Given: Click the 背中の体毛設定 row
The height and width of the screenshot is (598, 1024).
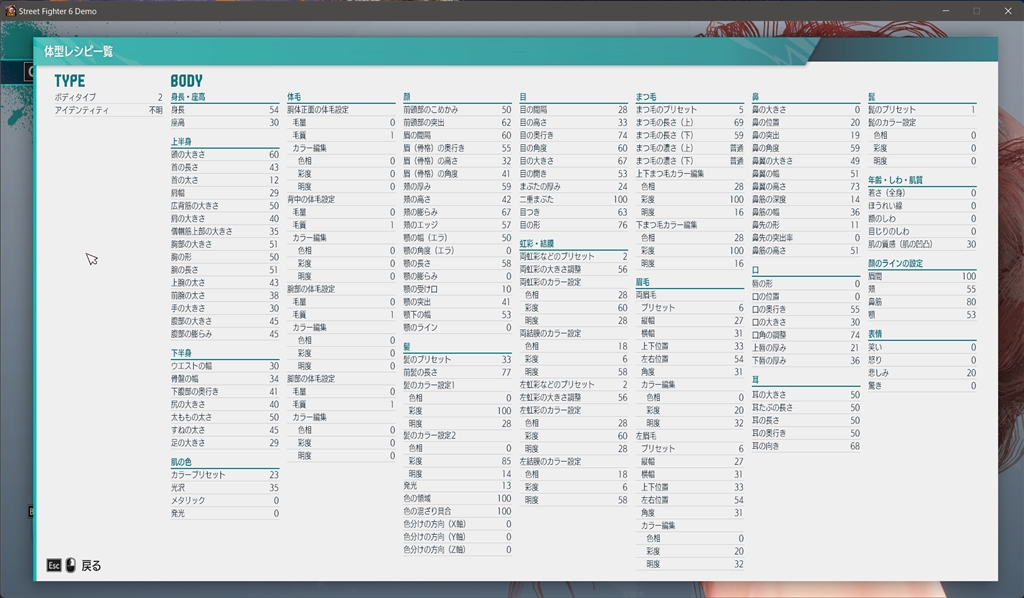Looking at the screenshot, I should [x=341, y=199].
